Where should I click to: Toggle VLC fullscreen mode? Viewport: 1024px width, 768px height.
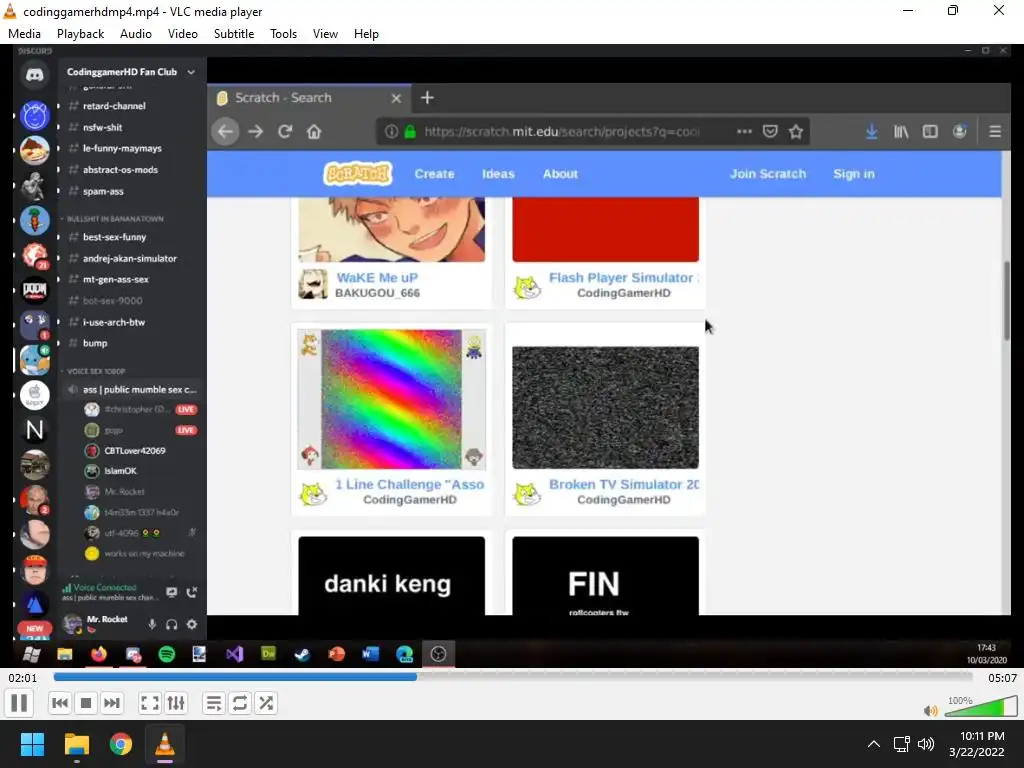150,703
